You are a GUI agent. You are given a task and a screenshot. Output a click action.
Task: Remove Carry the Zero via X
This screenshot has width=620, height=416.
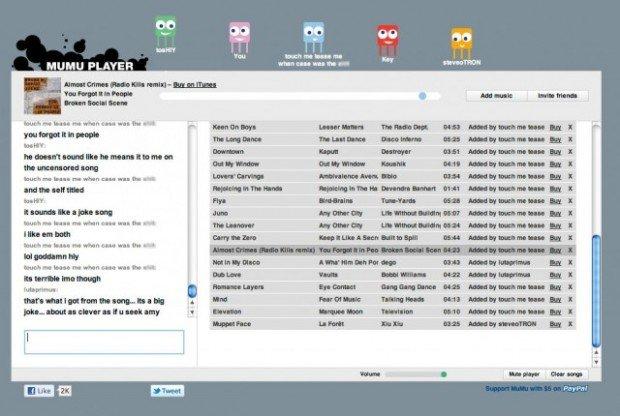(570, 238)
